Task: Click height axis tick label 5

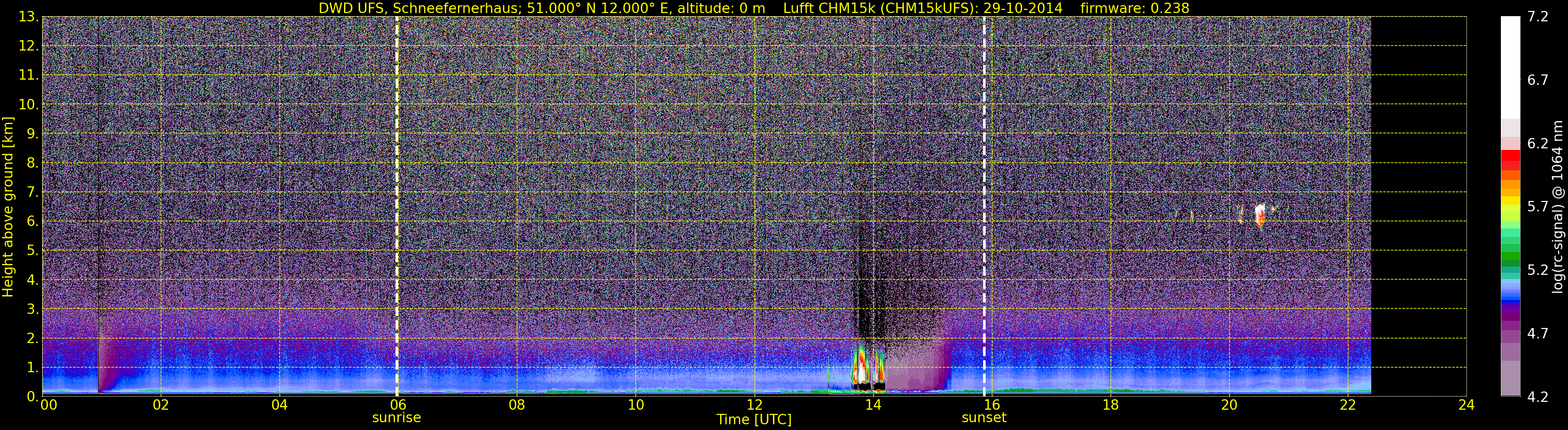Action: point(33,251)
